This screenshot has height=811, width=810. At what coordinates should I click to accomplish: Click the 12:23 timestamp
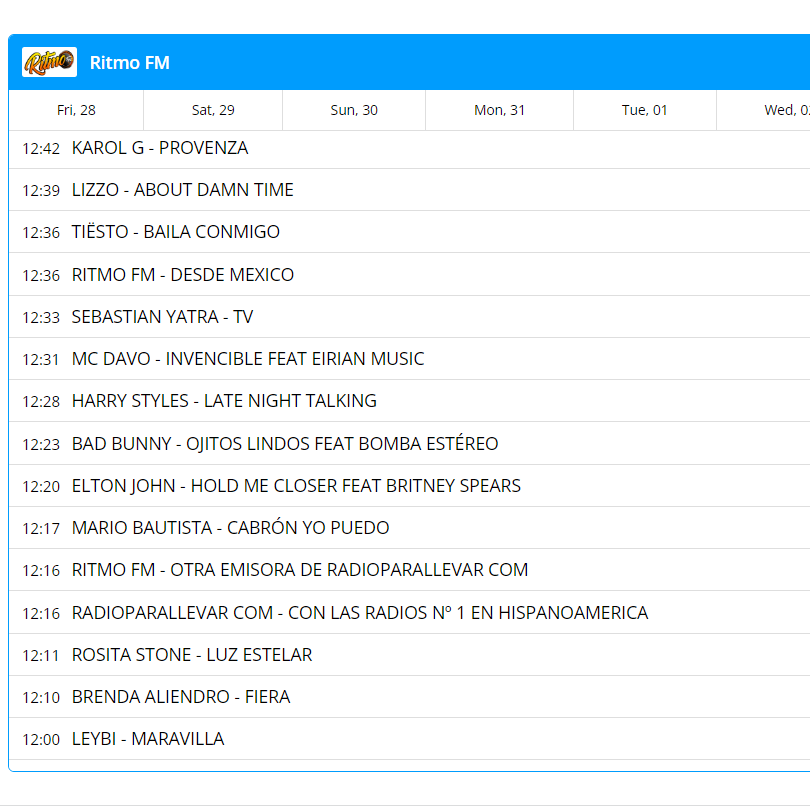(41, 444)
